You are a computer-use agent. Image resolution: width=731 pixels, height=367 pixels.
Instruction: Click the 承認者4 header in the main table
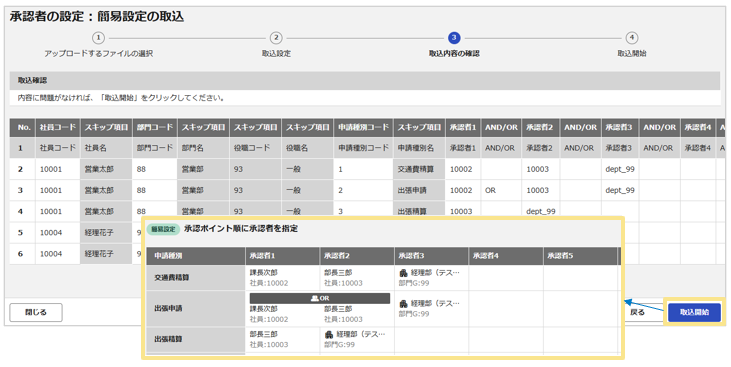pos(698,127)
